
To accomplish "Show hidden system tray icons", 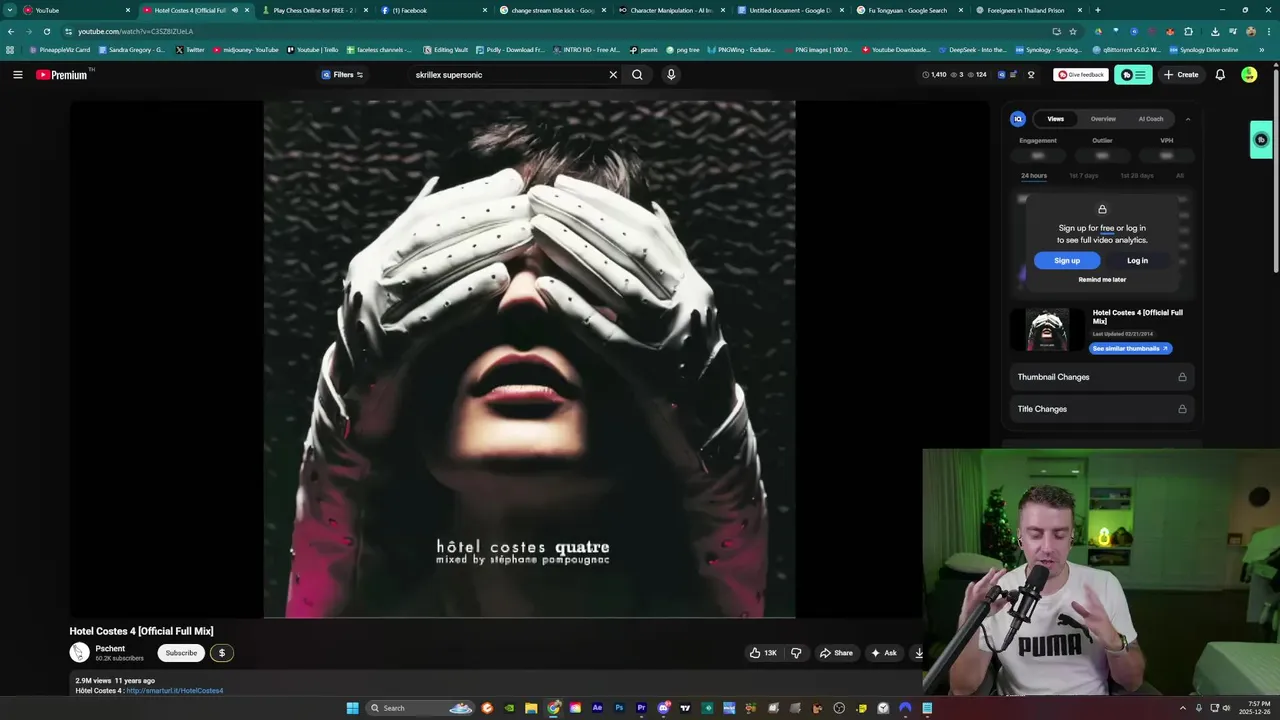I will [x=1183, y=708].
